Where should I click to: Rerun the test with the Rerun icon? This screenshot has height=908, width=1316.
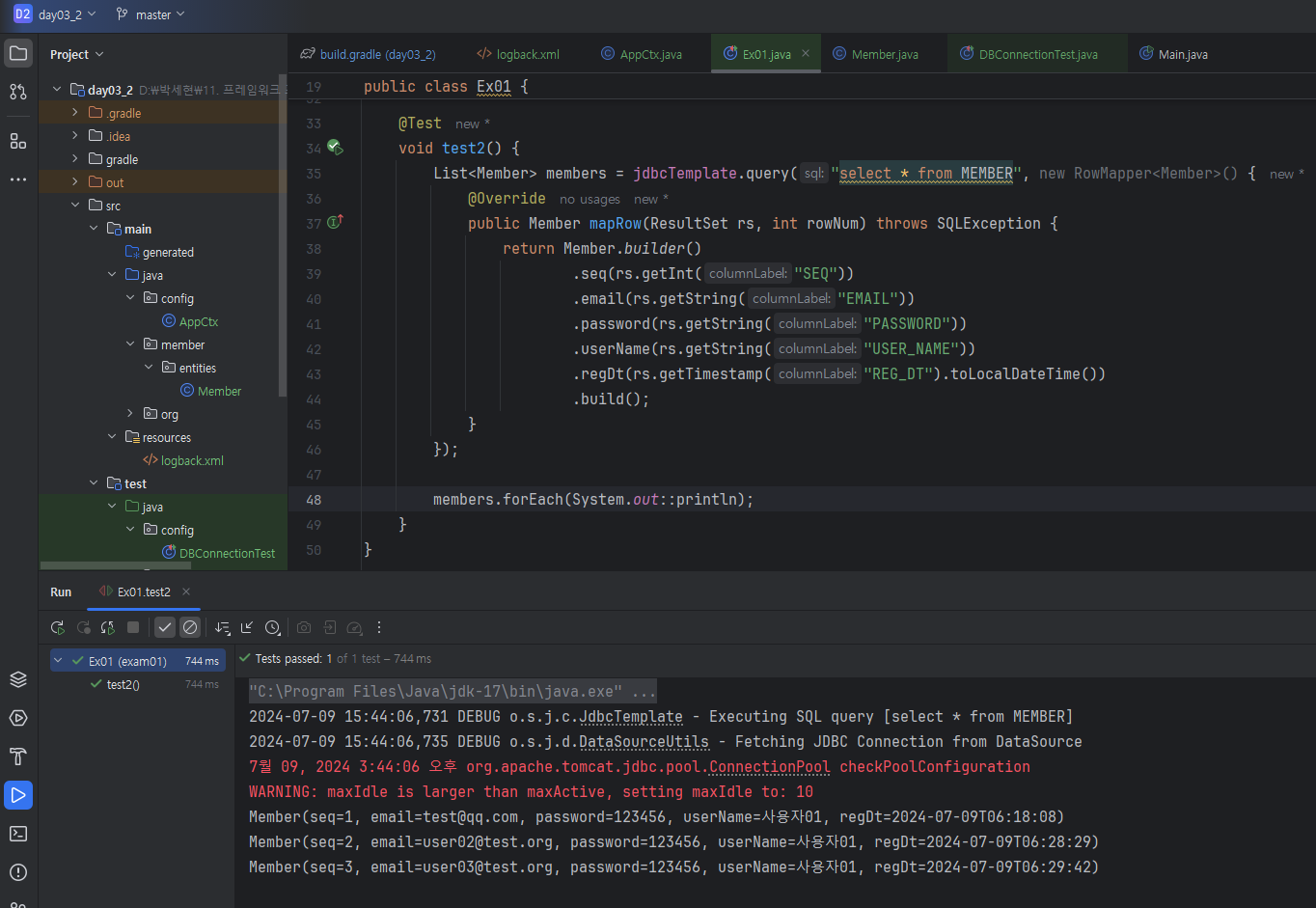58,628
